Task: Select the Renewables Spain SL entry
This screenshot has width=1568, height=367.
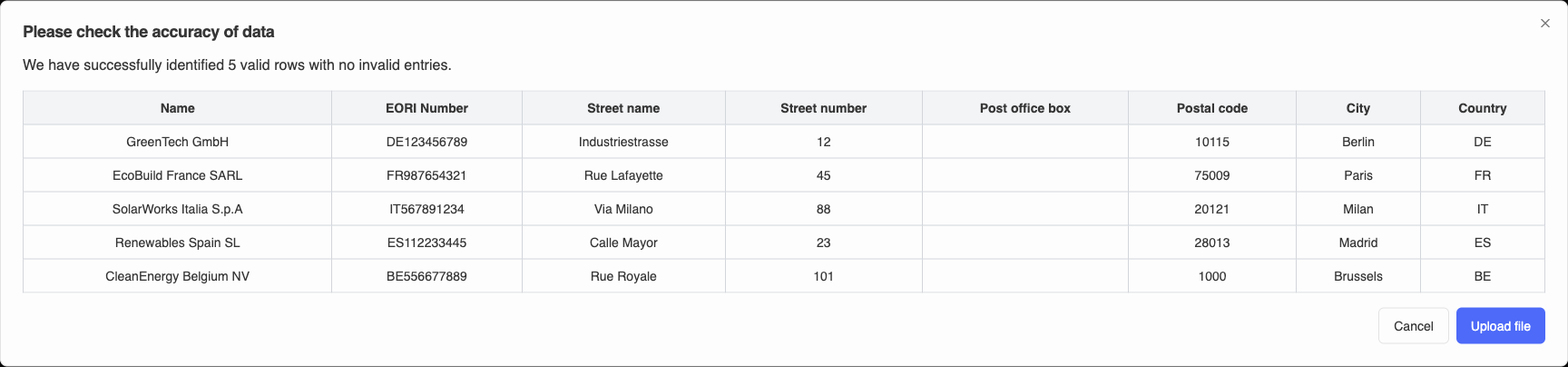Action: [178, 243]
